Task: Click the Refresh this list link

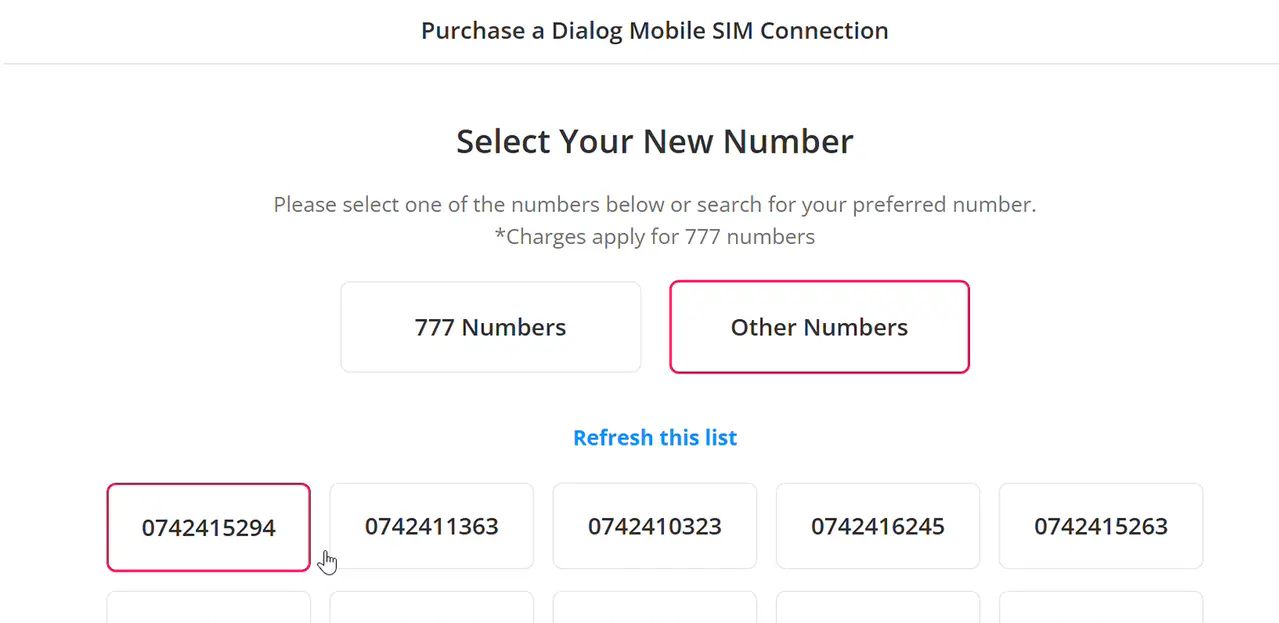Action: [x=655, y=438]
